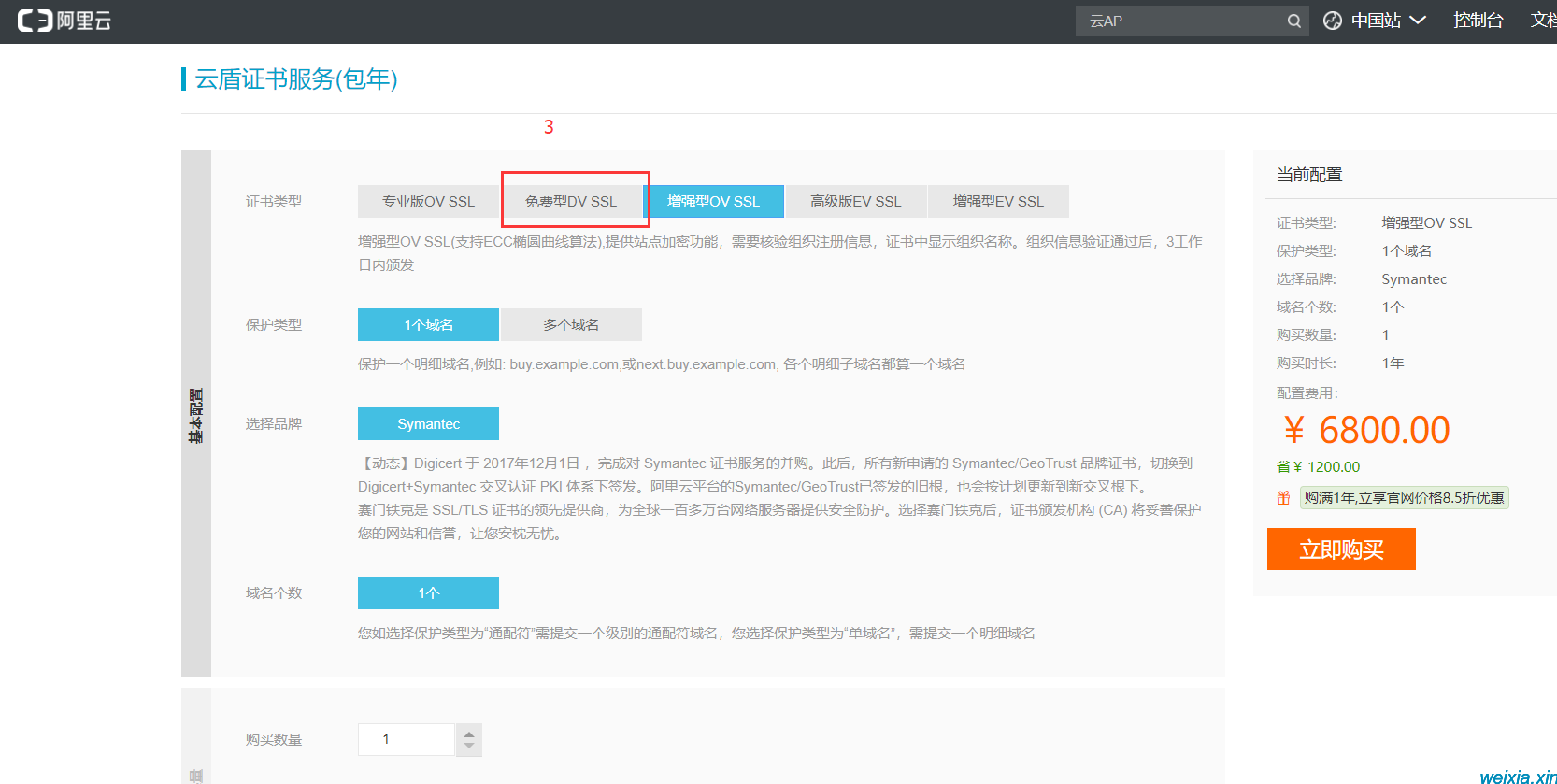Viewport: 1557px width, 784px height.
Task: Click the ¥ 6800.00 price text
Action: (1366, 430)
